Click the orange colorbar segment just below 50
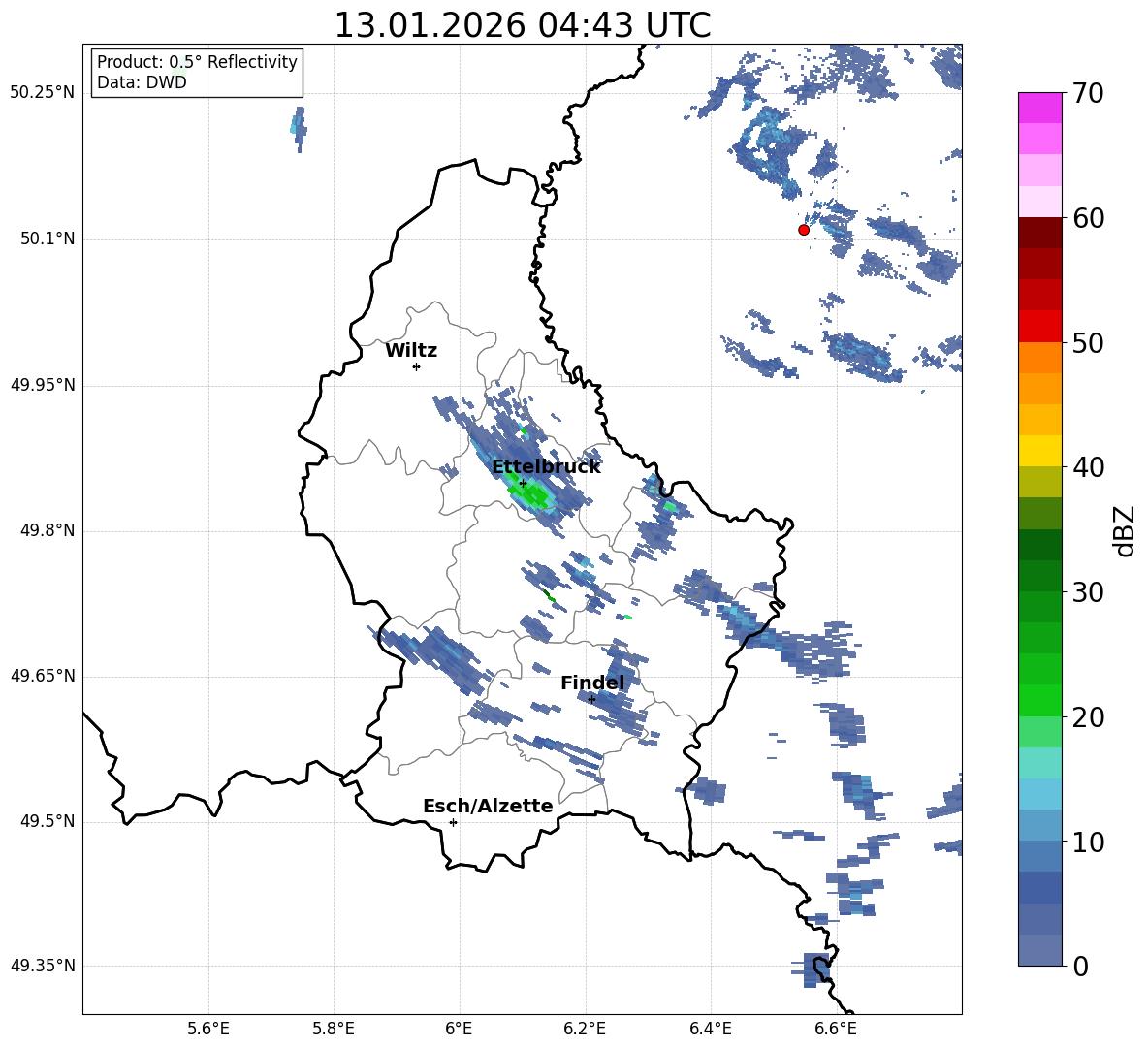This screenshot has width=1148, height=1048. click(x=1039, y=358)
